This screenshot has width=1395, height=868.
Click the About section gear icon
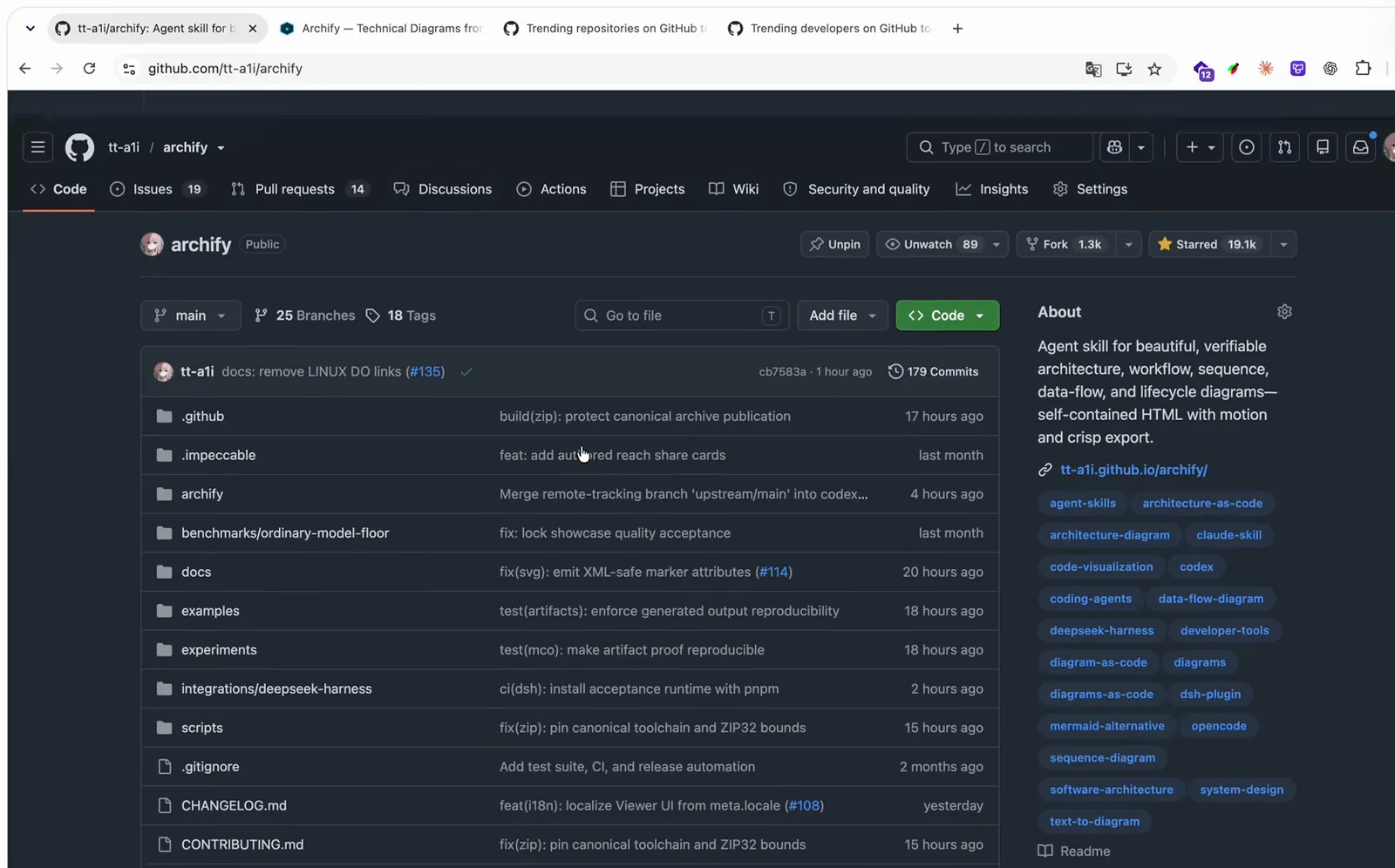coord(1284,311)
